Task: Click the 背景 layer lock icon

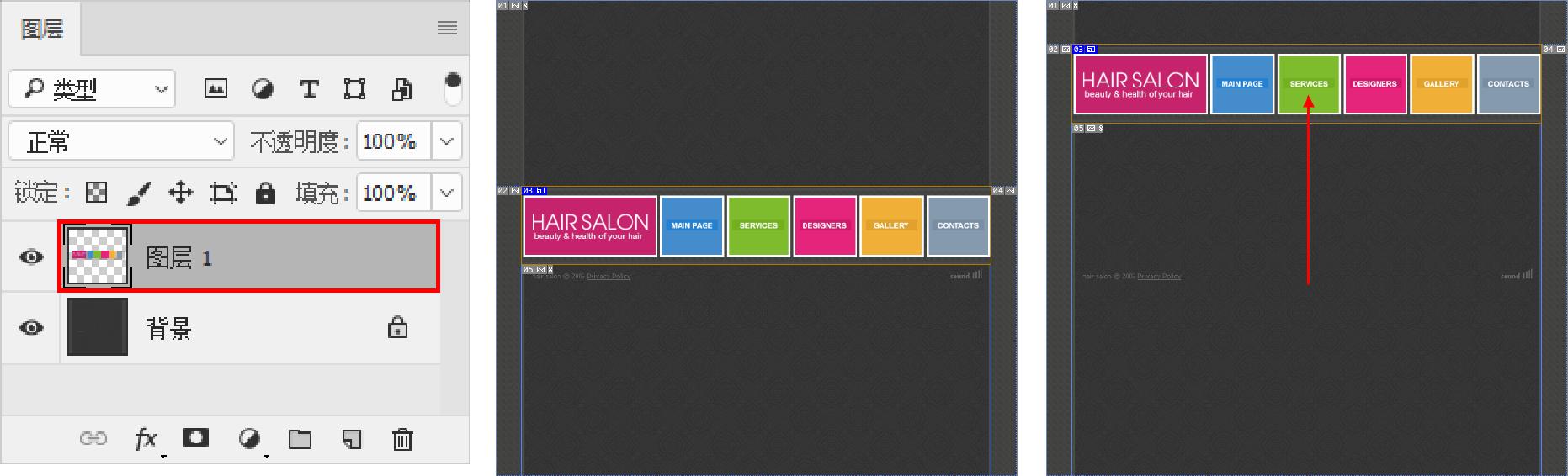Action: (397, 326)
